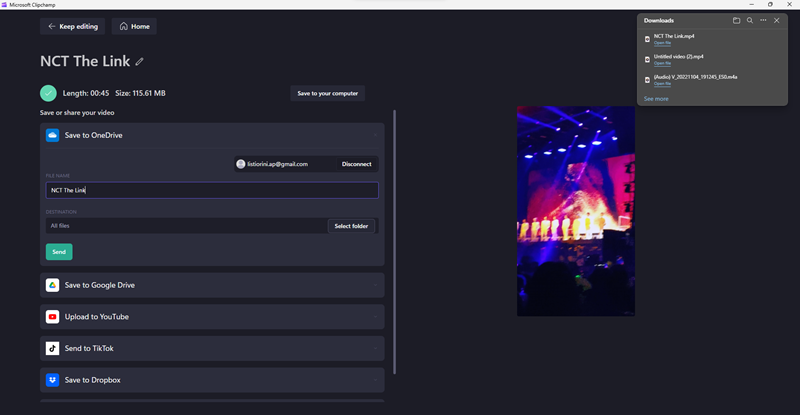800x415 pixels.
Task: Click the concert video preview thumbnail
Action: pos(576,211)
